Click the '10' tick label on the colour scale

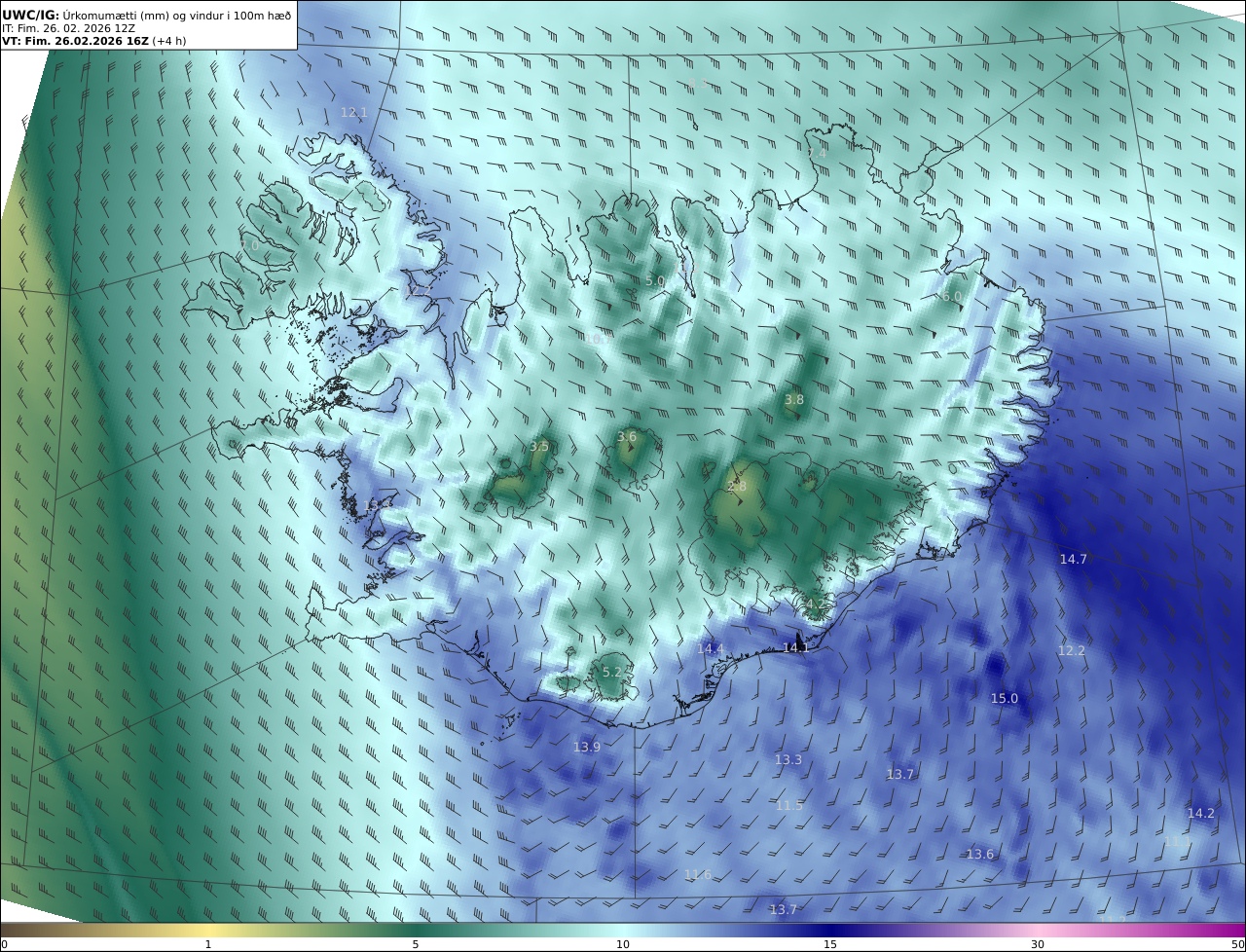[623, 944]
